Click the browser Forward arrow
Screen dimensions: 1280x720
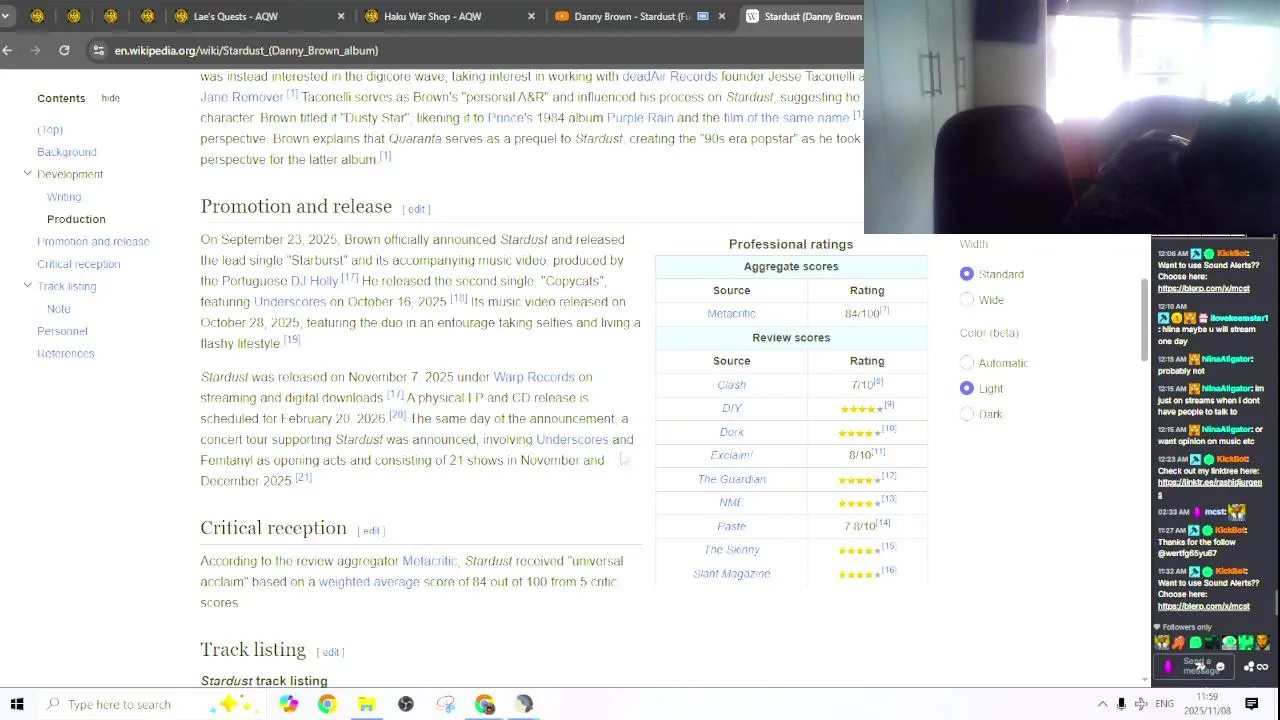tap(36, 50)
